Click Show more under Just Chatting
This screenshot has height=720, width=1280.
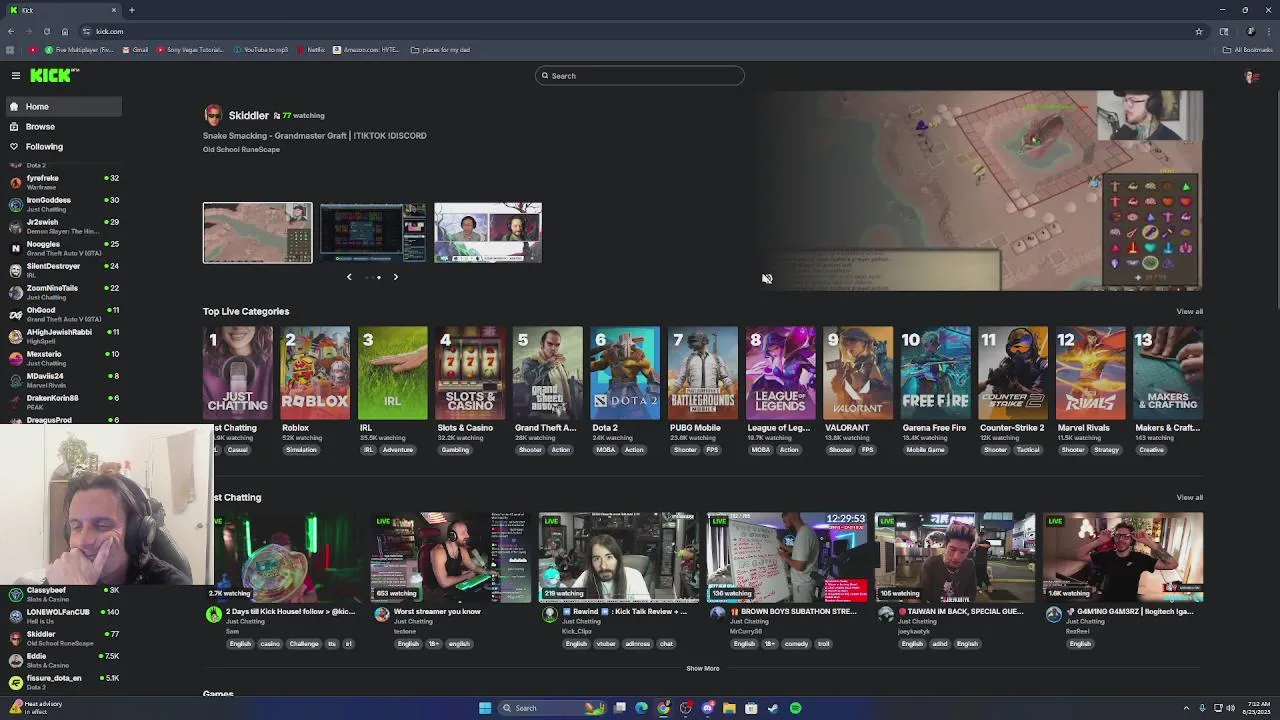coord(702,668)
